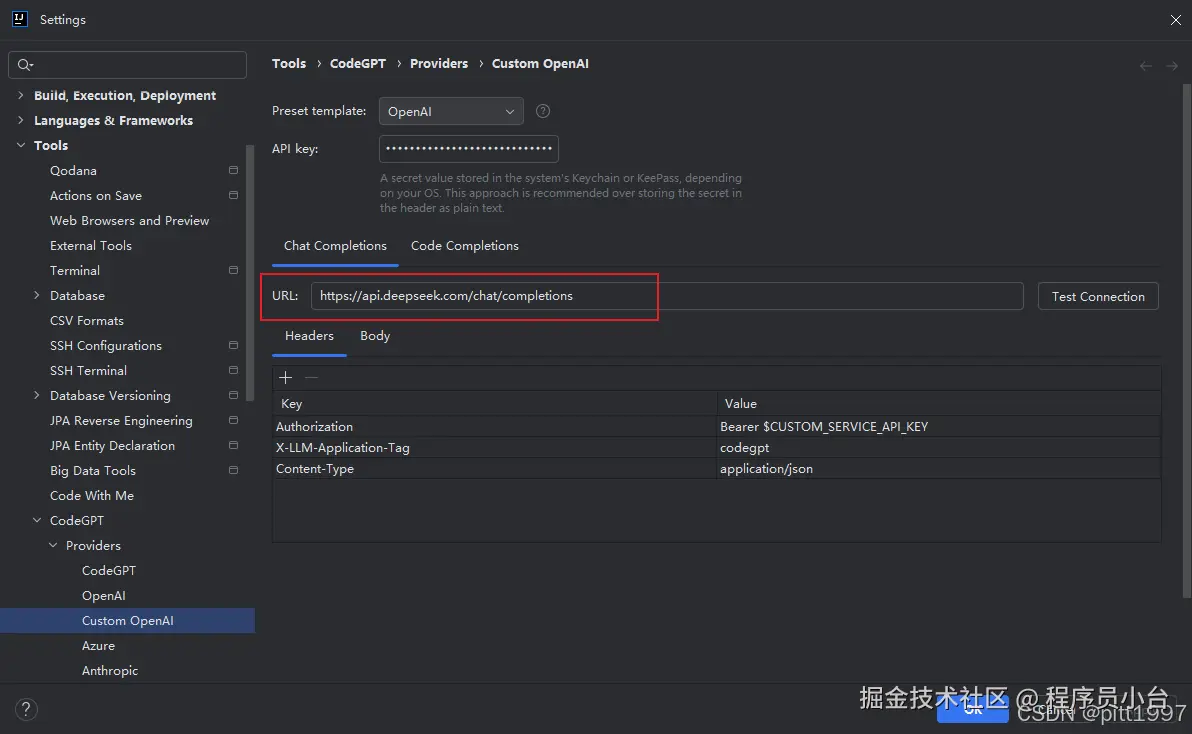
Task: Click the URL input field
Action: pos(667,296)
